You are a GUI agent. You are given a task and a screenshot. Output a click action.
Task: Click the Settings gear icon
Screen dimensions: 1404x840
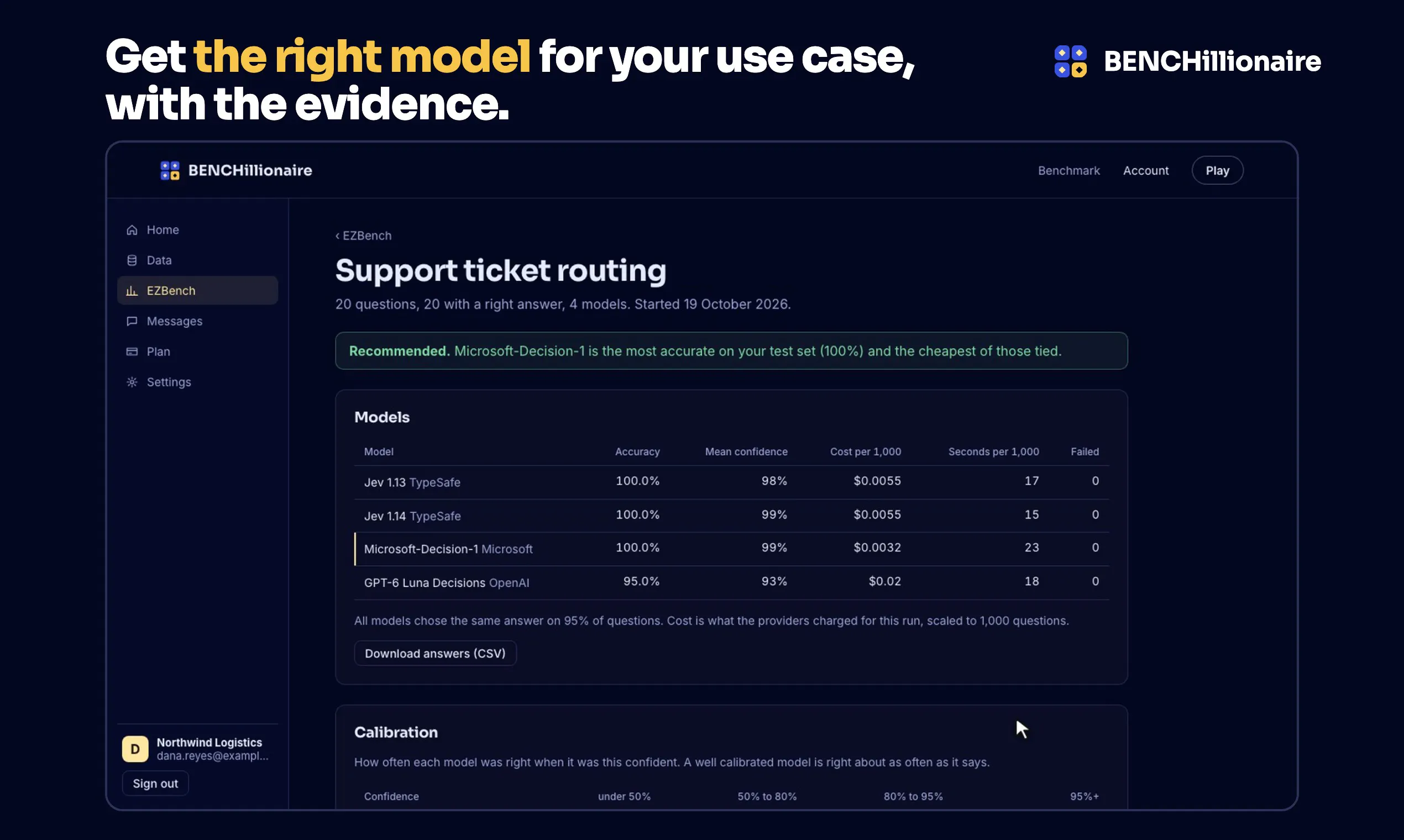[x=132, y=382]
